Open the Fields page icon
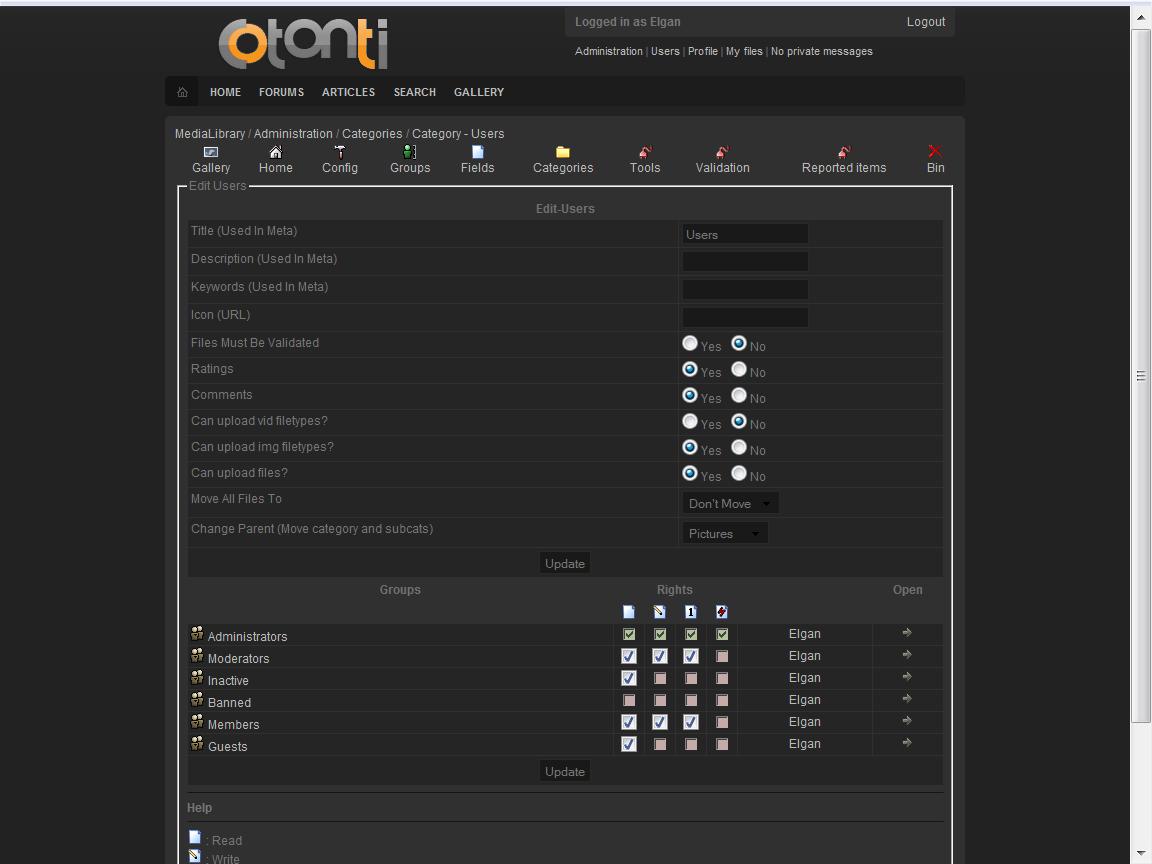This screenshot has height=864, width=1152. click(x=477, y=153)
